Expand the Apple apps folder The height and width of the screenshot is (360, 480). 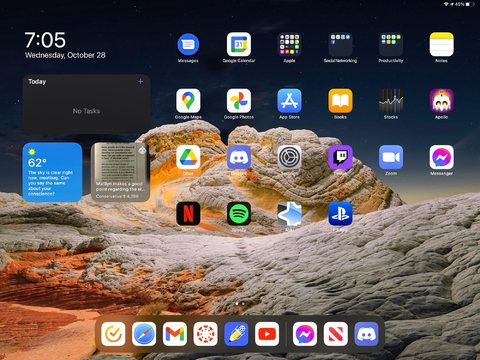pyautogui.click(x=289, y=44)
